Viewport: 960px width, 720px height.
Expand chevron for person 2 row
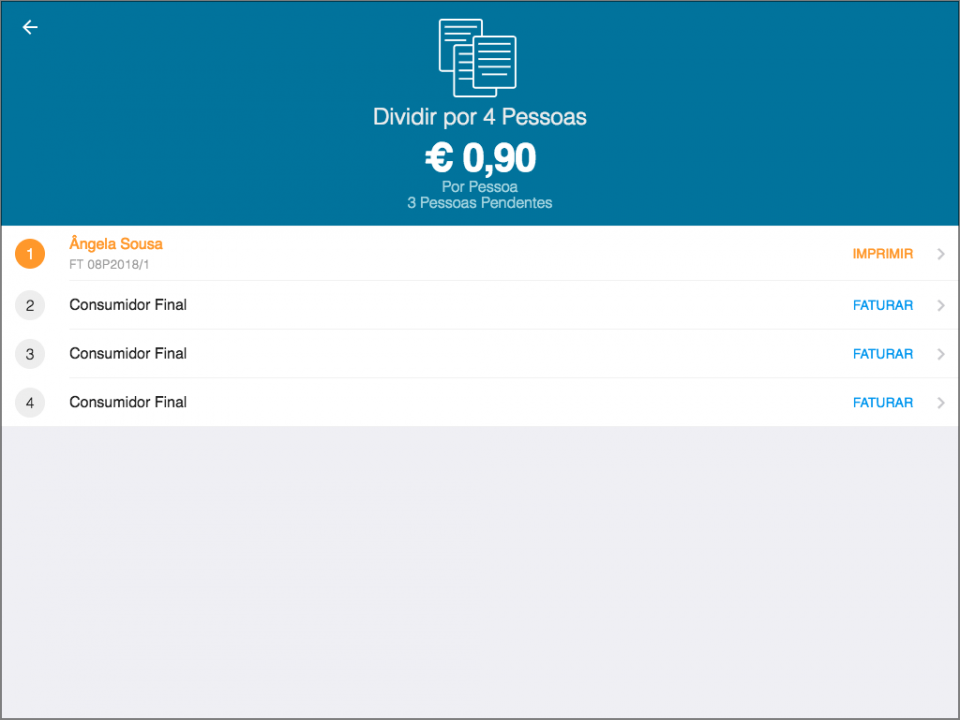940,305
